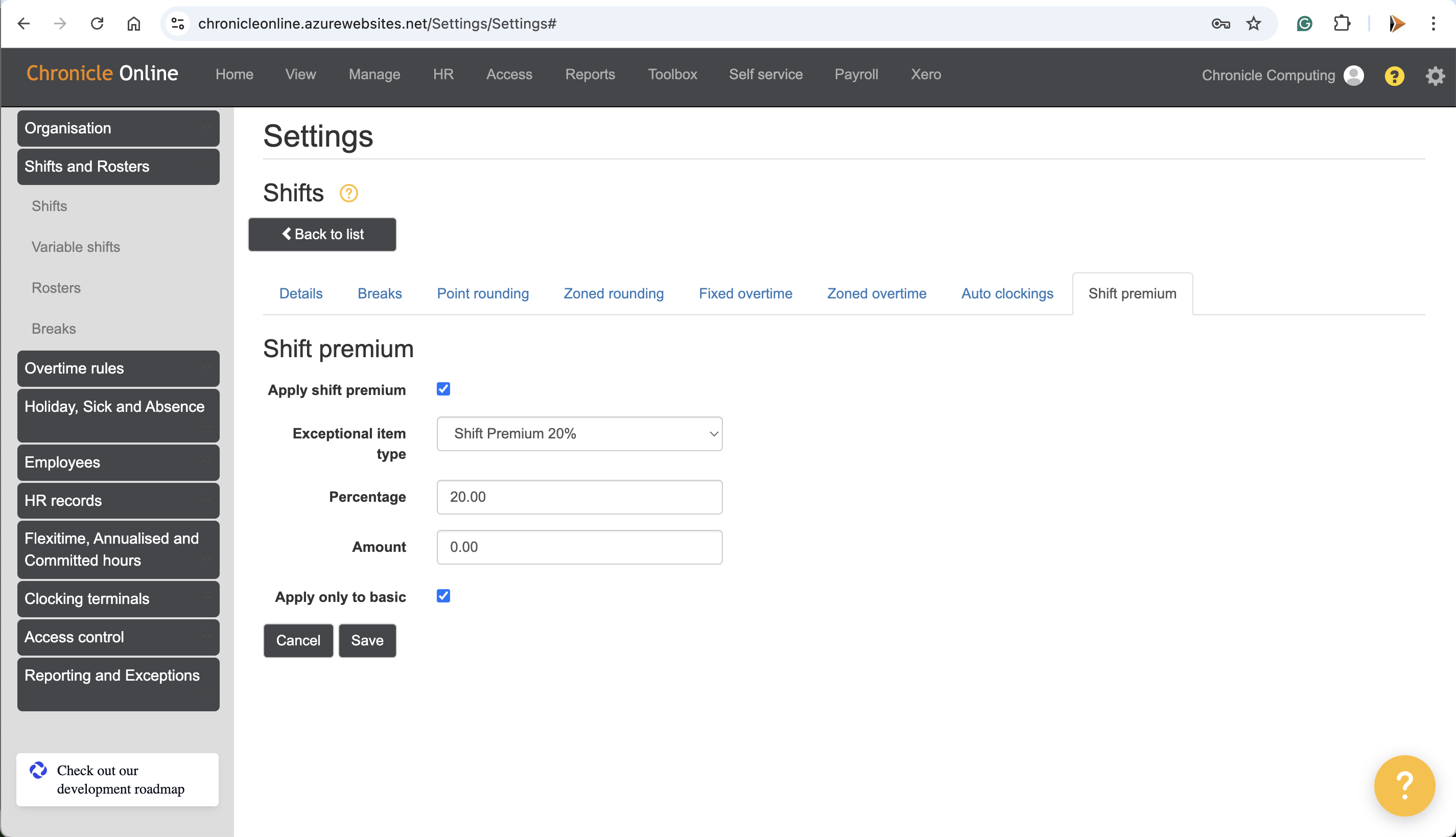The width and height of the screenshot is (1456, 837).
Task: Switch to the Zoned overtime tab
Action: [x=876, y=294]
